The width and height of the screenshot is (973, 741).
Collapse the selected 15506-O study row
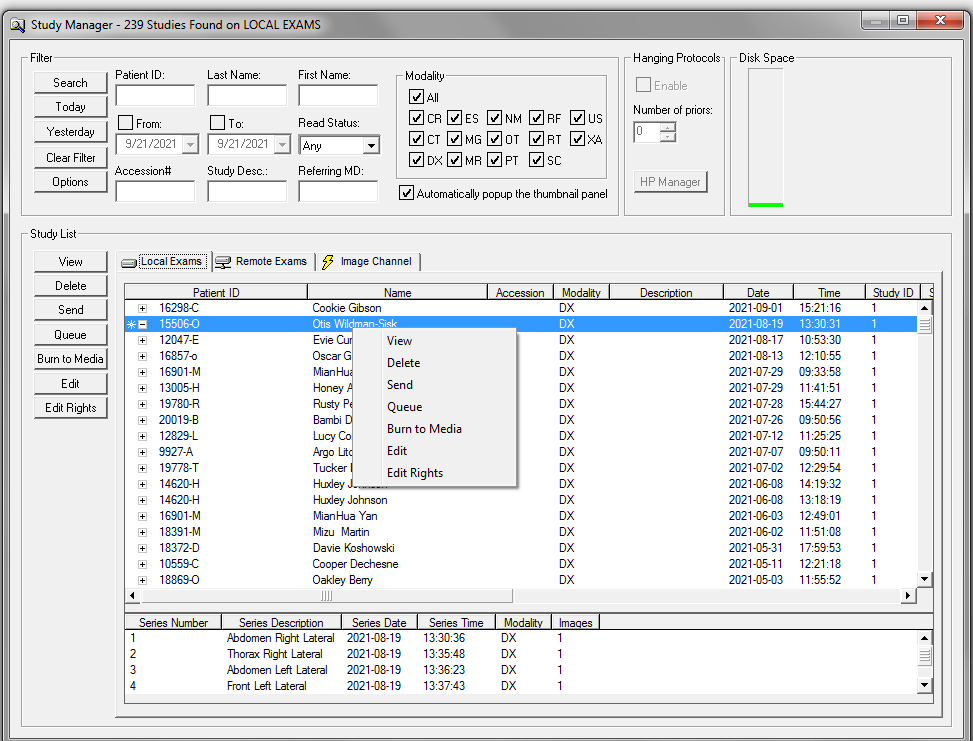[x=143, y=324]
